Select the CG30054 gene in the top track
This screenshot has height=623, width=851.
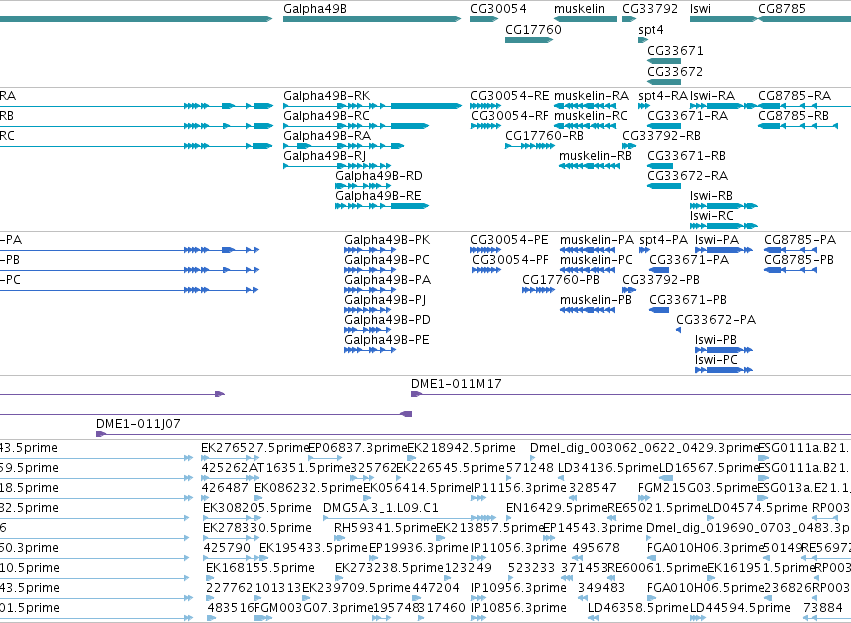point(484,19)
